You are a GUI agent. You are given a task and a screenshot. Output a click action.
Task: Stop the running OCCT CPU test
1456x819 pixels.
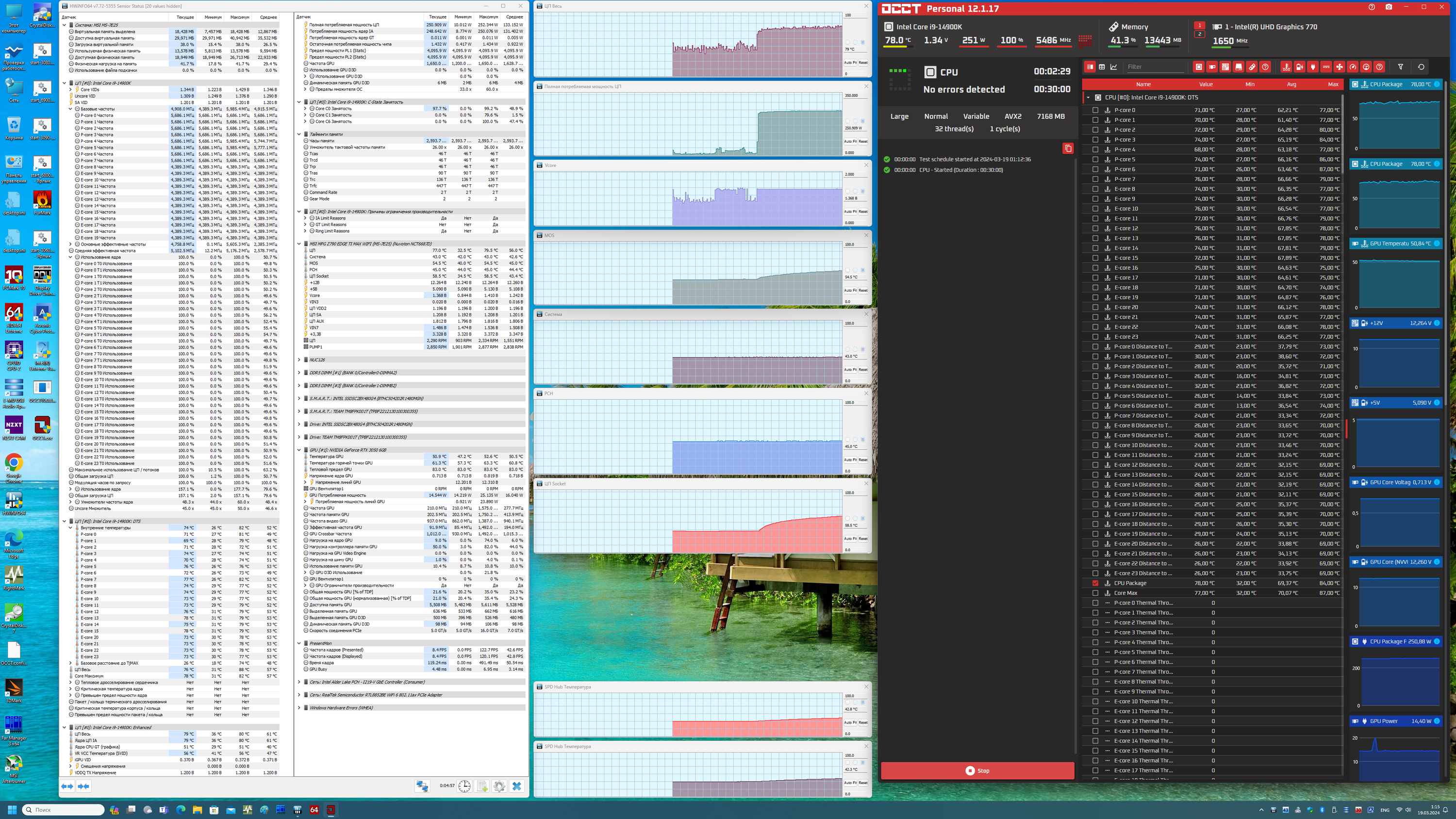[977, 770]
